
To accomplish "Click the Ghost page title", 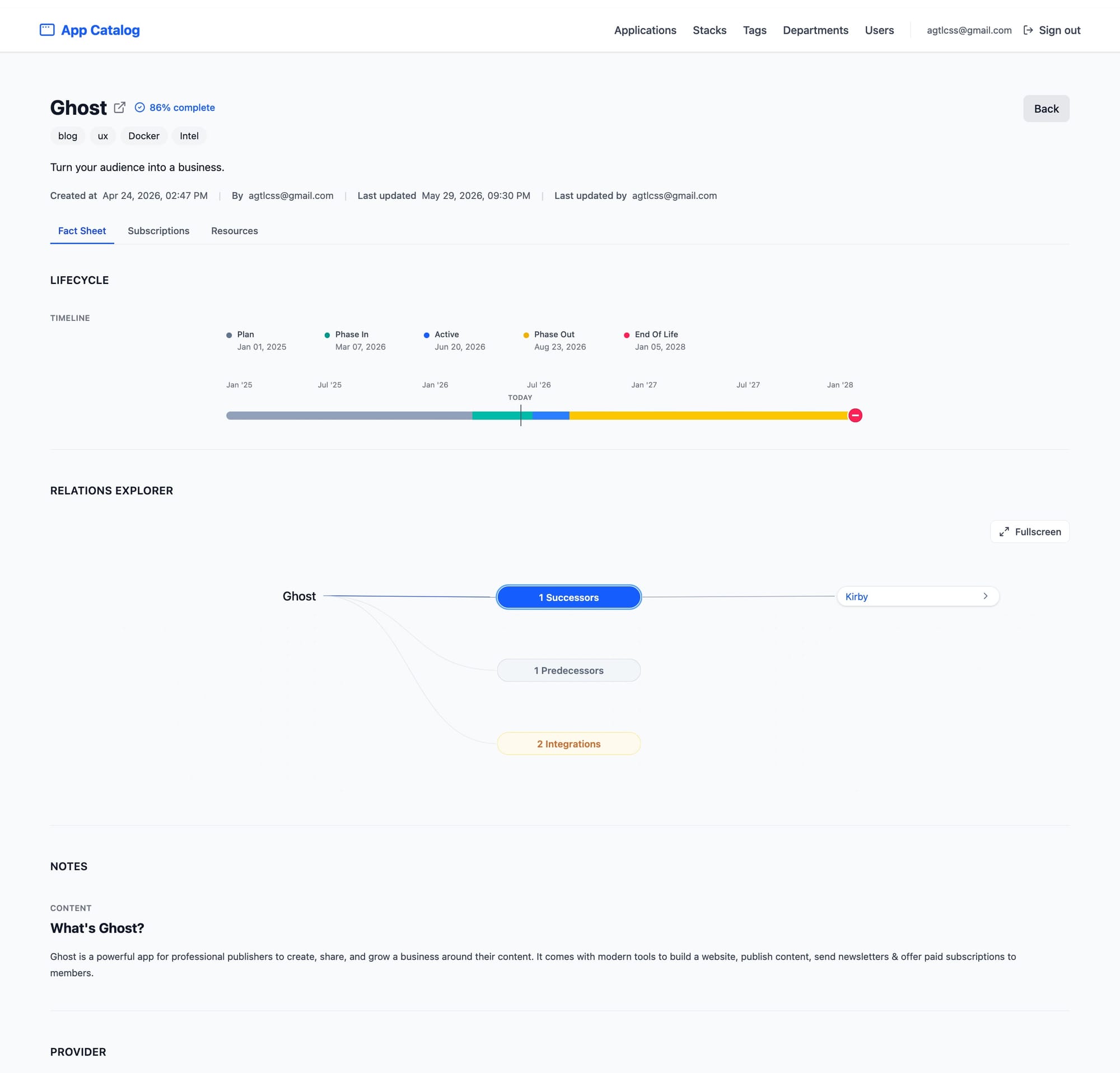I will pyautogui.click(x=78, y=108).
